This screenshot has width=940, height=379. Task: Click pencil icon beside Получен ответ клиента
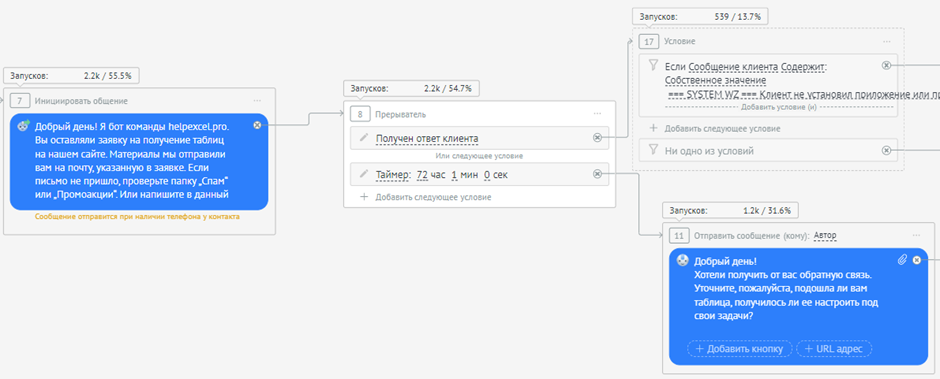pos(363,138)
